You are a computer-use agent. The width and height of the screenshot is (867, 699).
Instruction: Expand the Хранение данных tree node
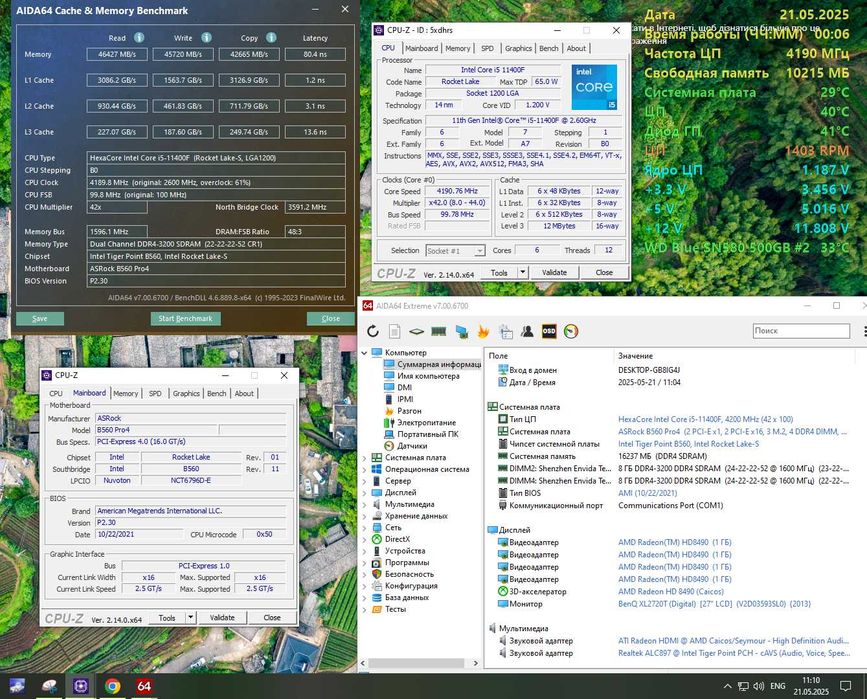364,516
